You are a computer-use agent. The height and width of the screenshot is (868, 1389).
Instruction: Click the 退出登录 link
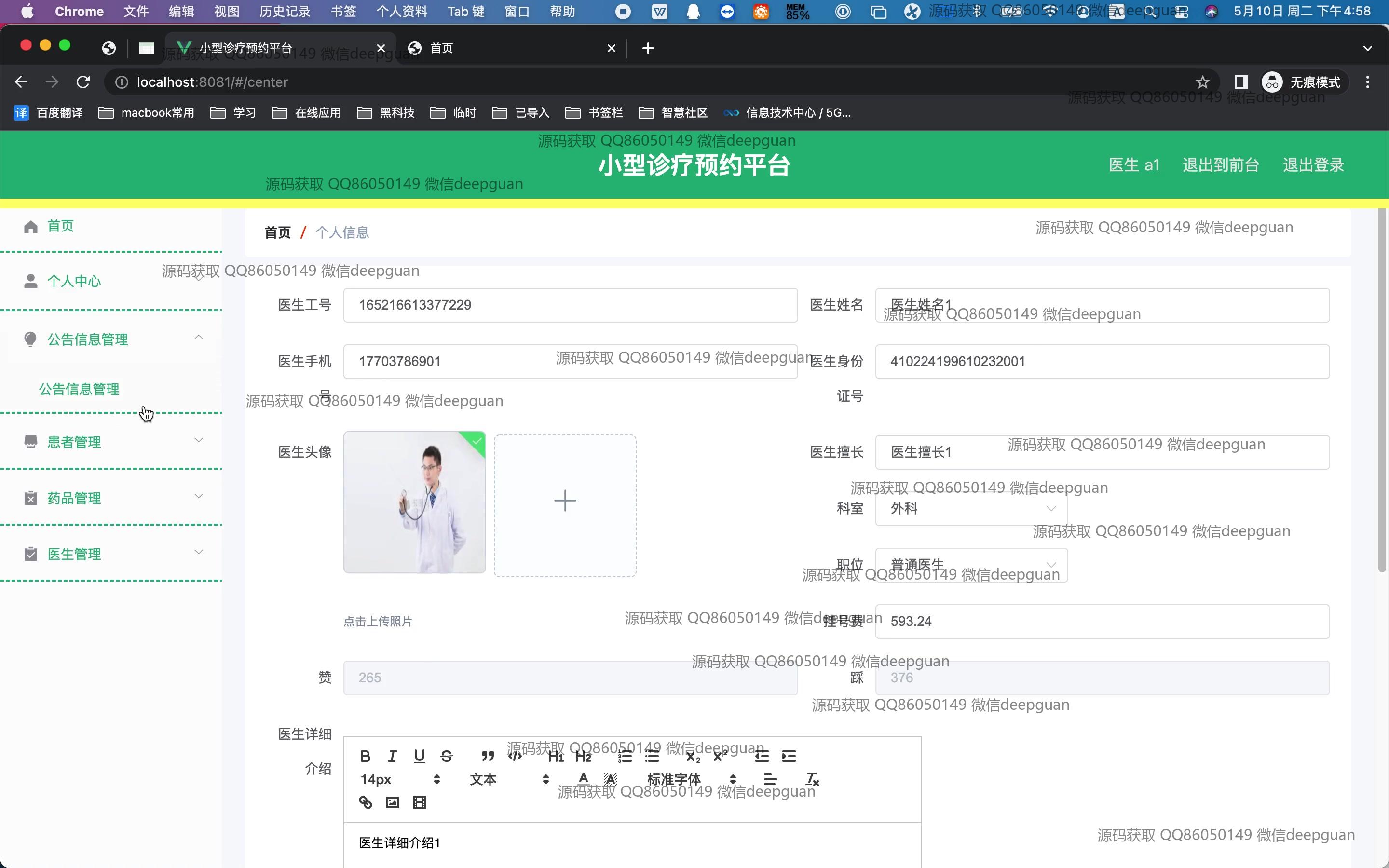1313,165
